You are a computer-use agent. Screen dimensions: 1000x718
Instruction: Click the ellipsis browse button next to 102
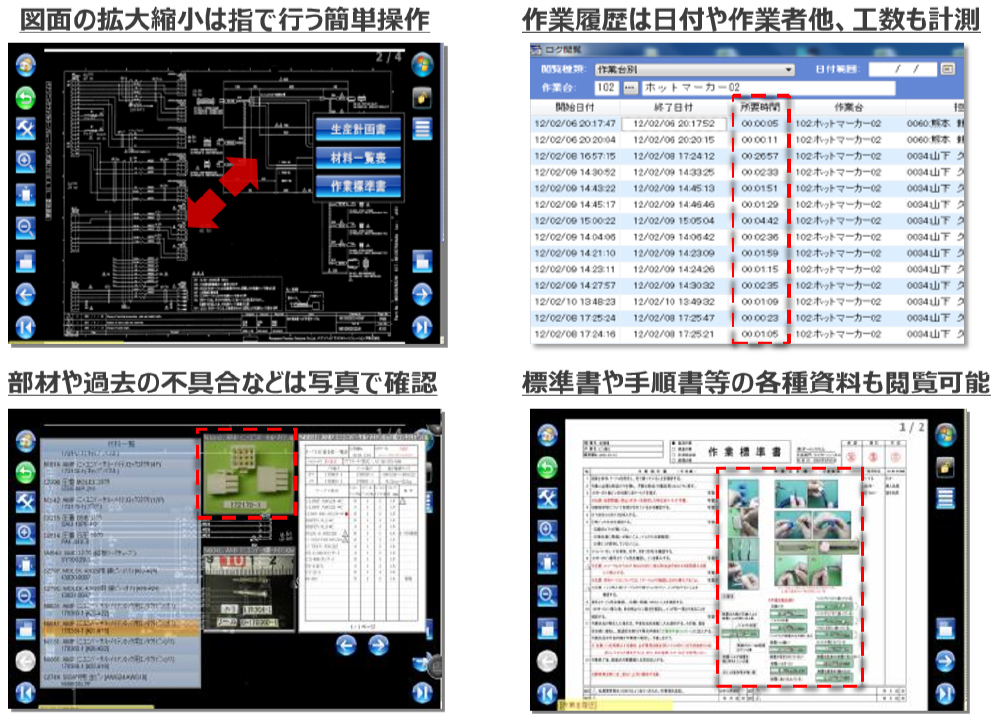tap(630, 88)
